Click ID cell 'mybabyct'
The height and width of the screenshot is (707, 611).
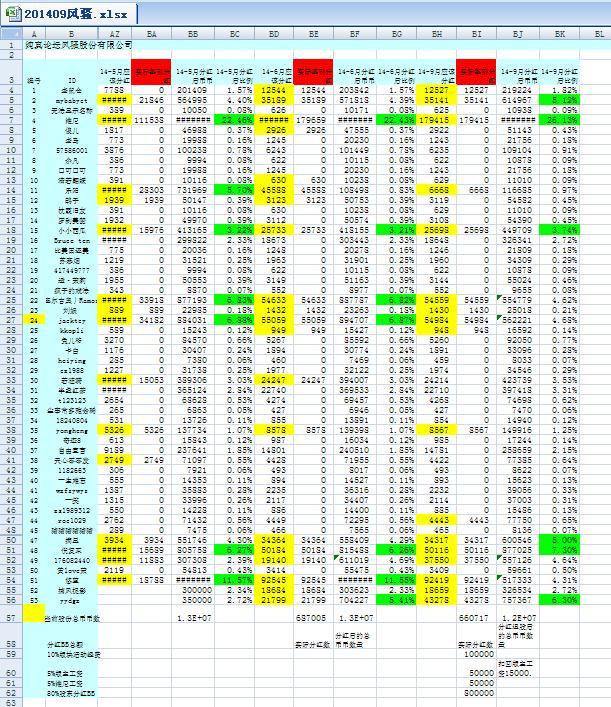tap(71, 100)
